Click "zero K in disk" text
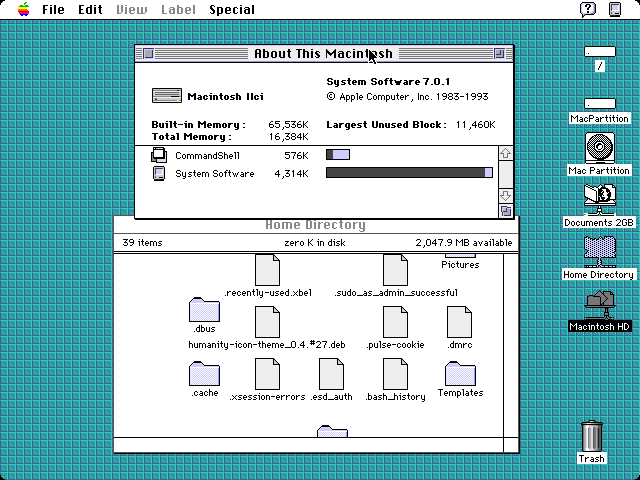640x480 pixels. 315,243
